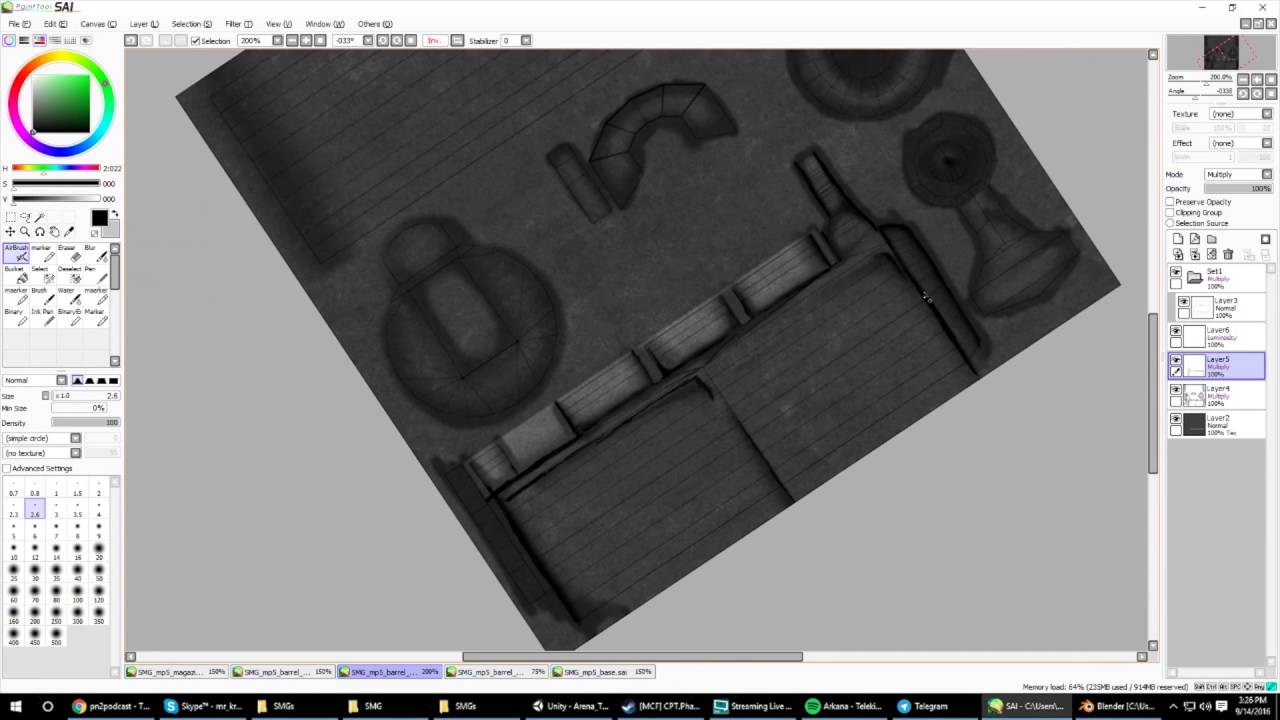This screenshot has width=1280, height=720.
Task: Select the eyedropper color picker tool
Action: click(69, 232)
